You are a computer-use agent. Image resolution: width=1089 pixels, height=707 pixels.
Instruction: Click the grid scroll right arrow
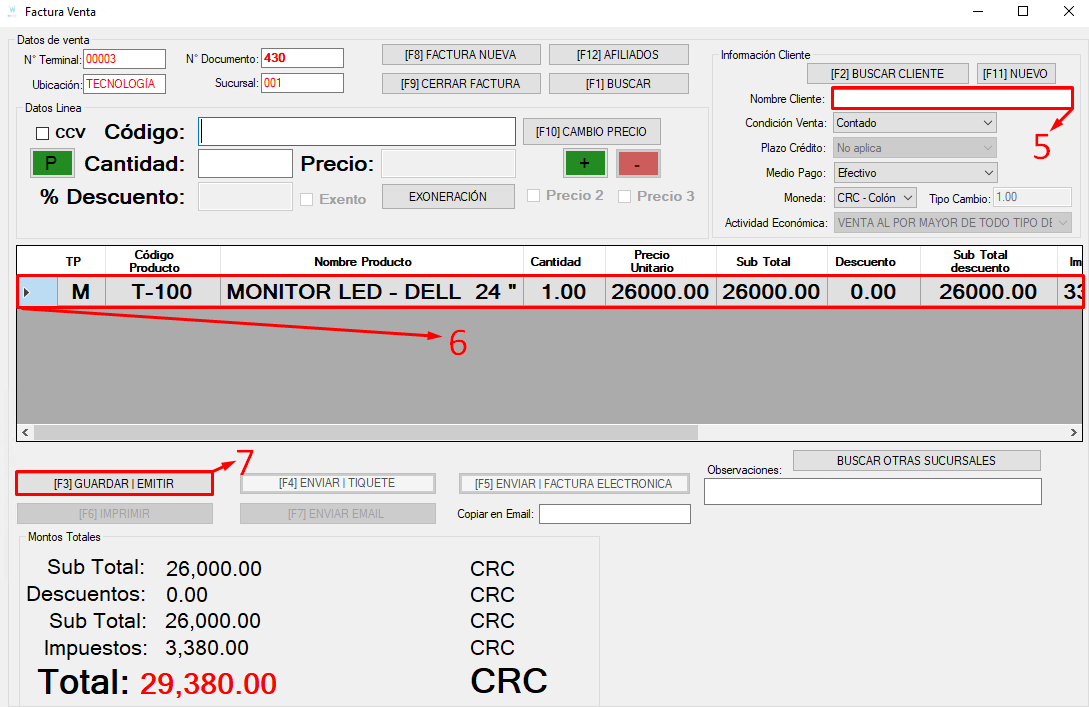[x=1074, y=433]
